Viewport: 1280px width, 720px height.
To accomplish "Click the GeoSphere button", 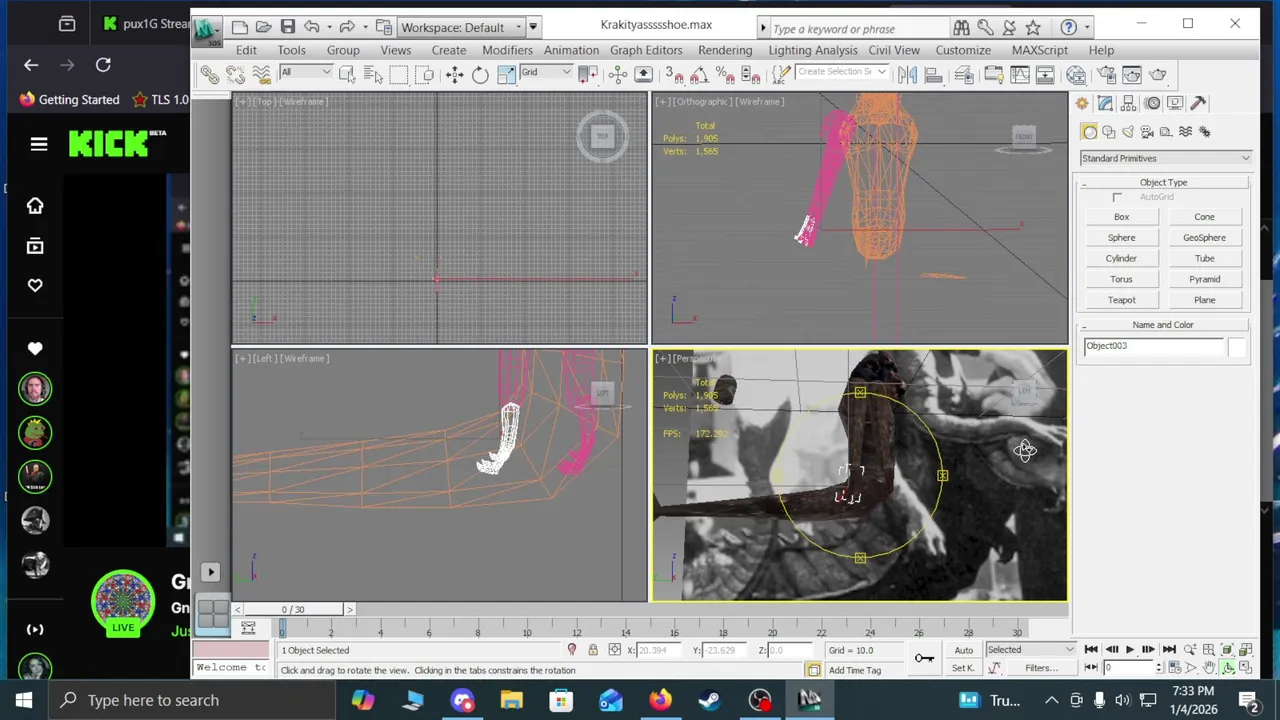I will pyautogui.click(x=1204, y=238).
